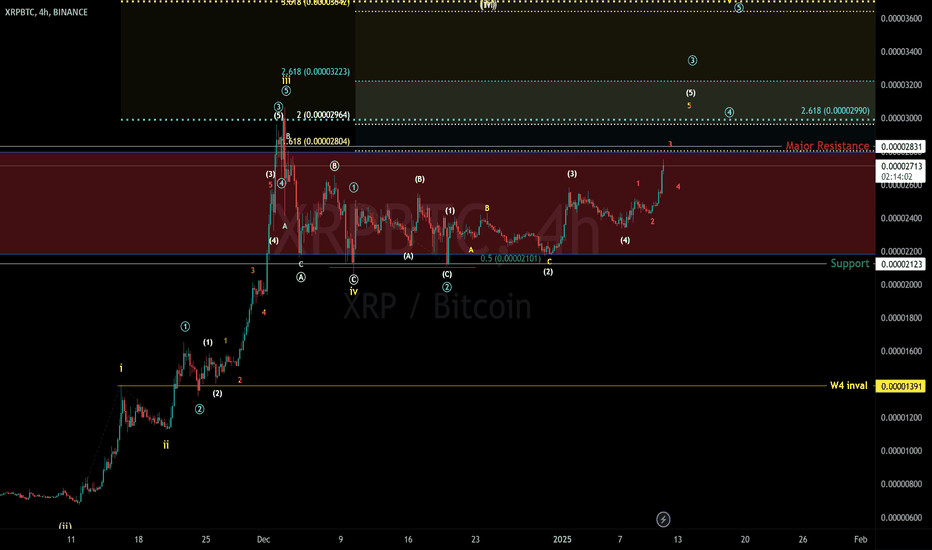Click the 02:14:02 candle countdown timer
932x550 pixels.
896,177
